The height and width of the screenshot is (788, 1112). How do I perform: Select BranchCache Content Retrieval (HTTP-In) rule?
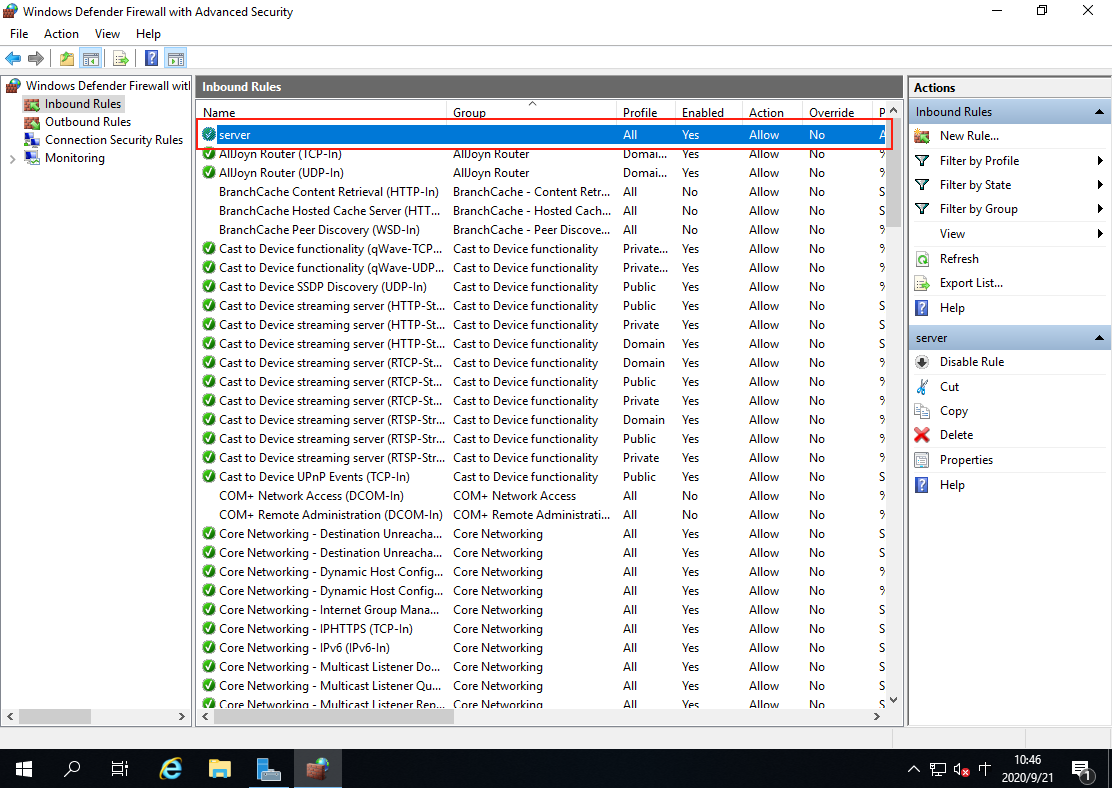(543, 192)
